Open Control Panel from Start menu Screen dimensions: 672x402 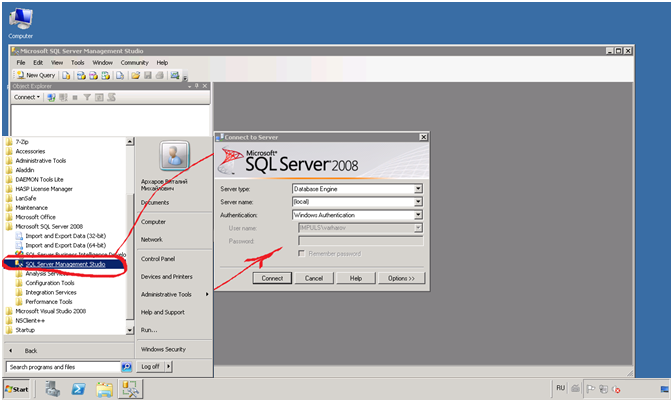(158, 259)
